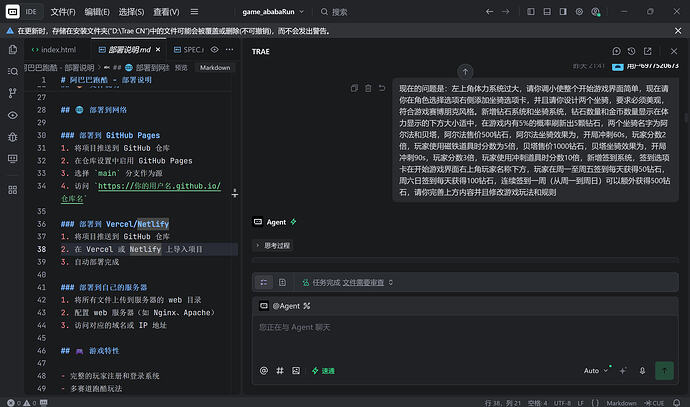Open the Source Control sidebar icon
690x407 pixels.
pos(13,93)
